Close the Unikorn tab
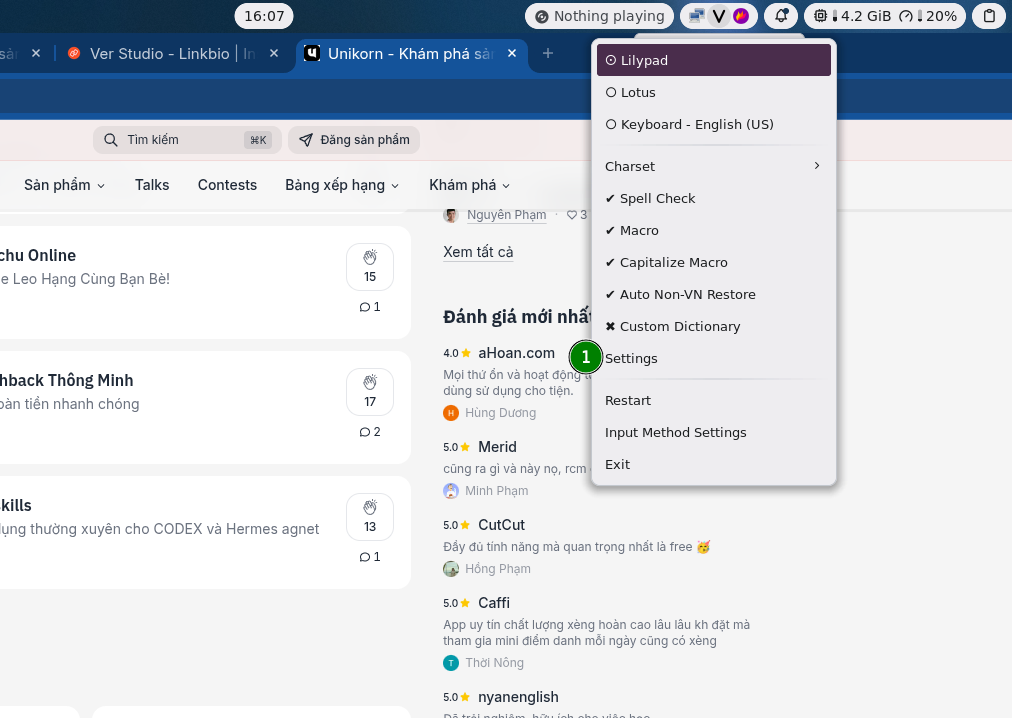This screenshot has width=1012, height=718. pos(512,54)
